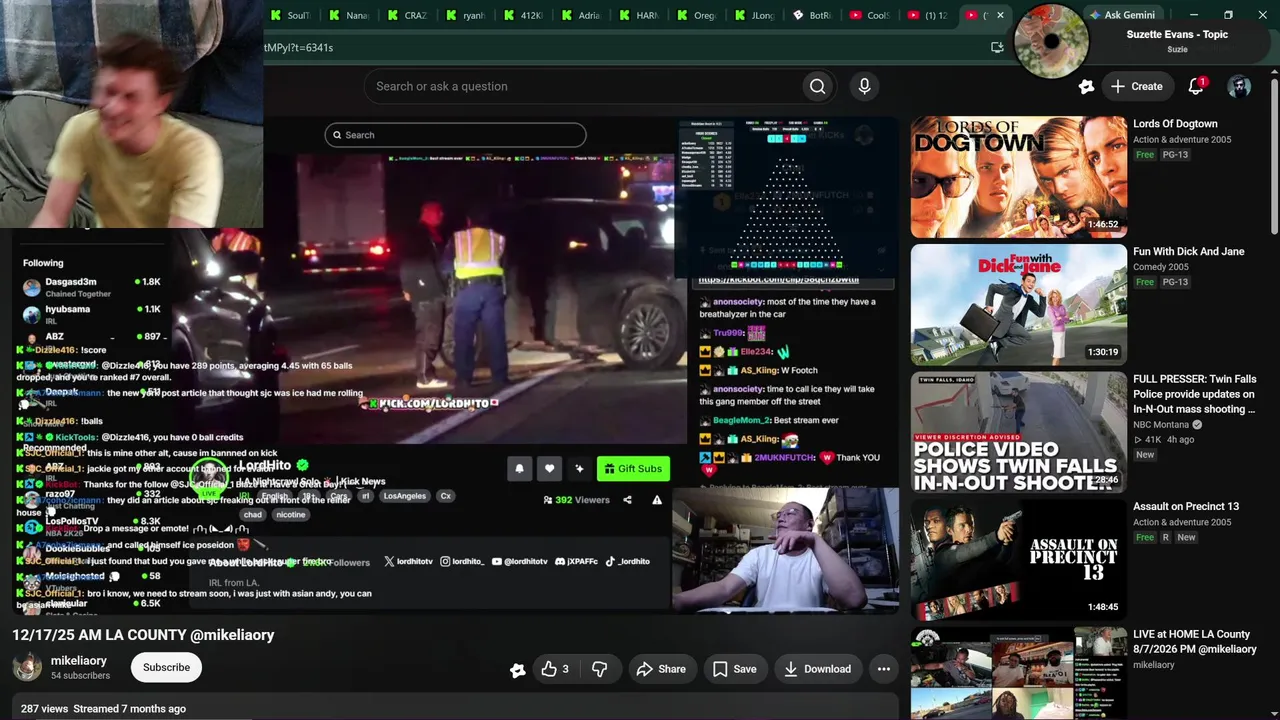Open the Fun with Dick and Jane thumbnail
This screenshot has width=1280, height=720.
click(1019, 305)
